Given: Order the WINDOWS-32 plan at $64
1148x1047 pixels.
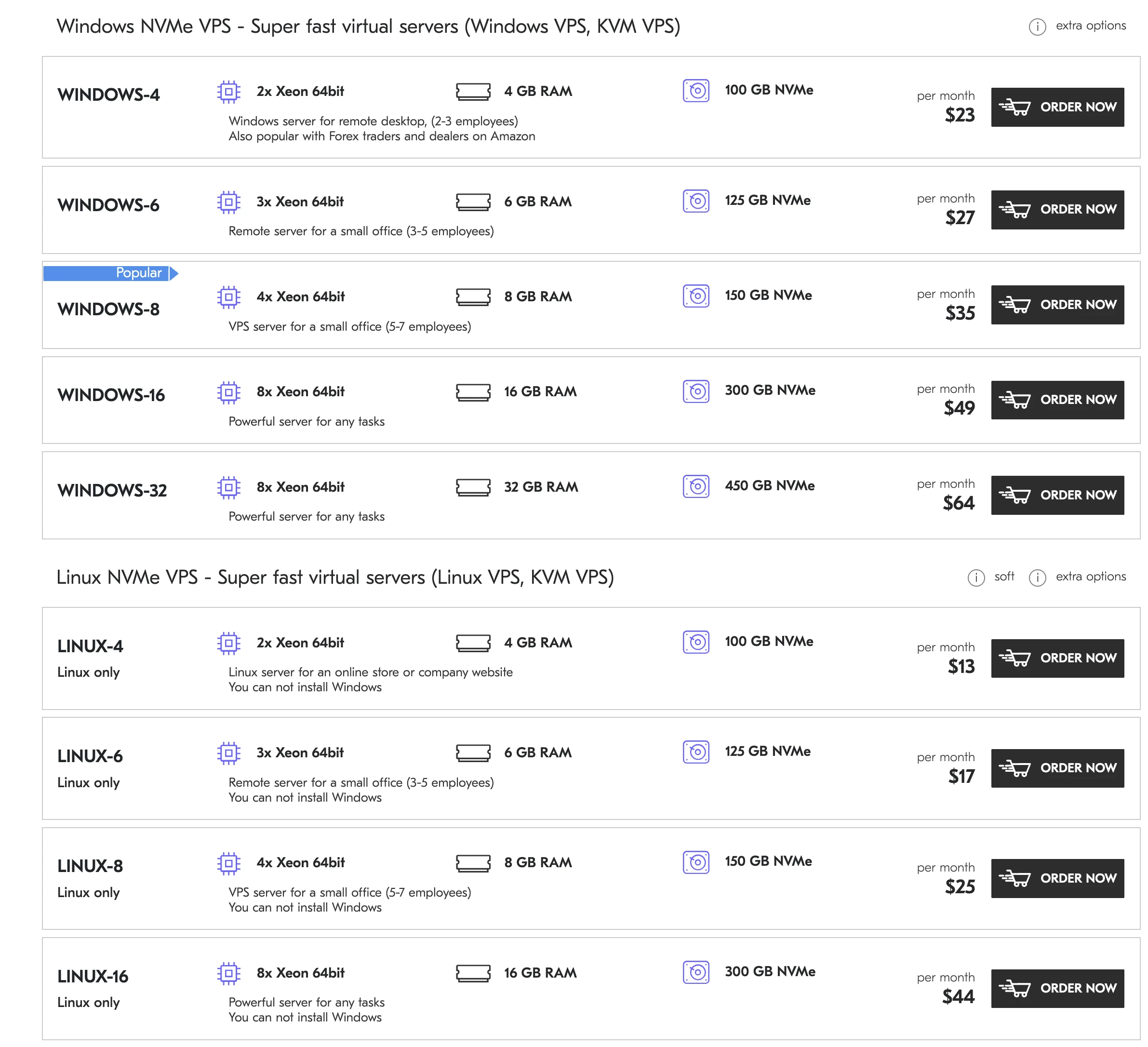Looking at the screenshot, I should tap(1057, 495).
